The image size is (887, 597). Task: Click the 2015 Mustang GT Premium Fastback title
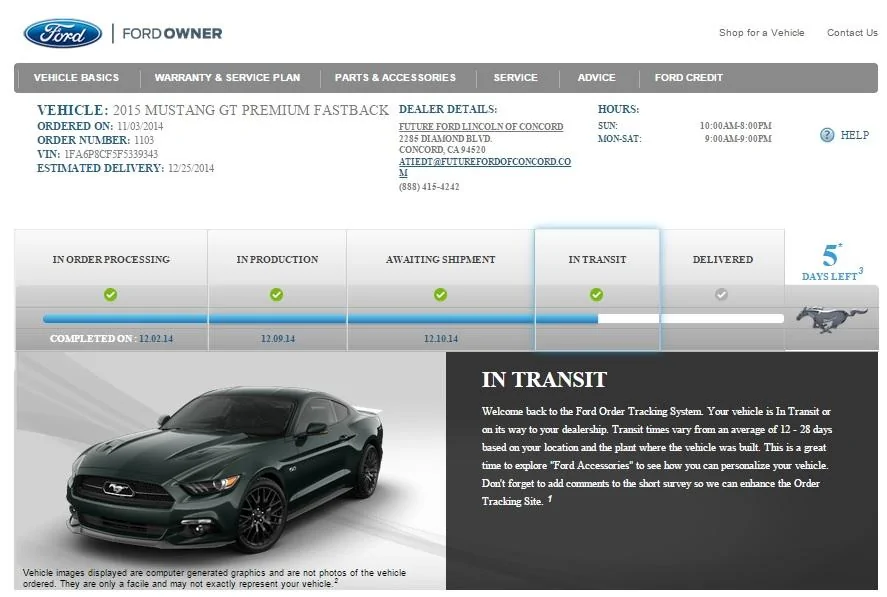(x=251, y=110)
